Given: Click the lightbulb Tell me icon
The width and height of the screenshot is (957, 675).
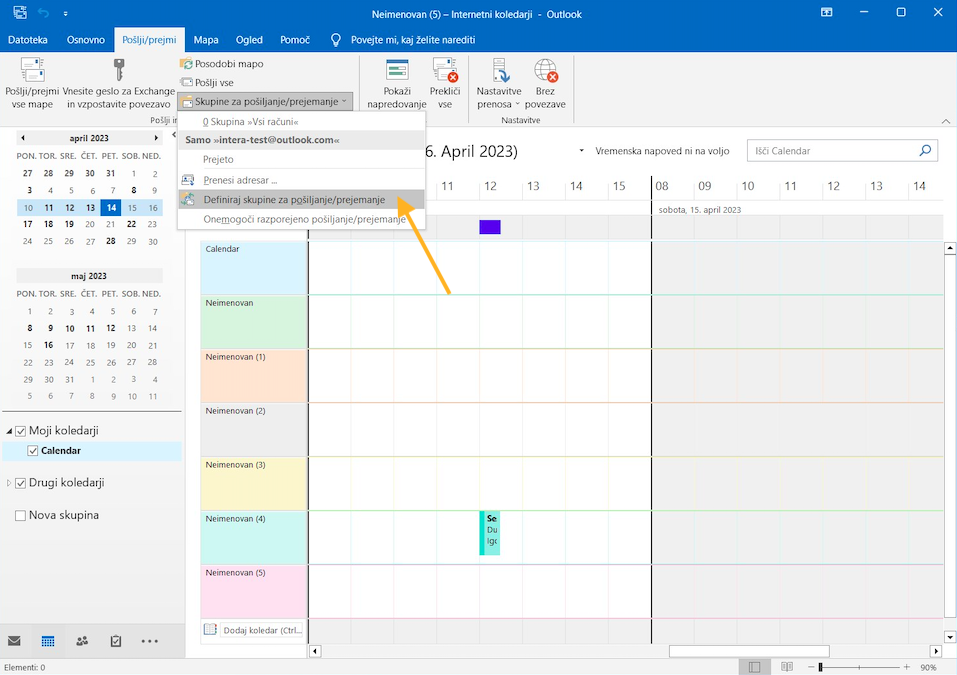Looking at the screenshot, I should (x=336, y=40).
